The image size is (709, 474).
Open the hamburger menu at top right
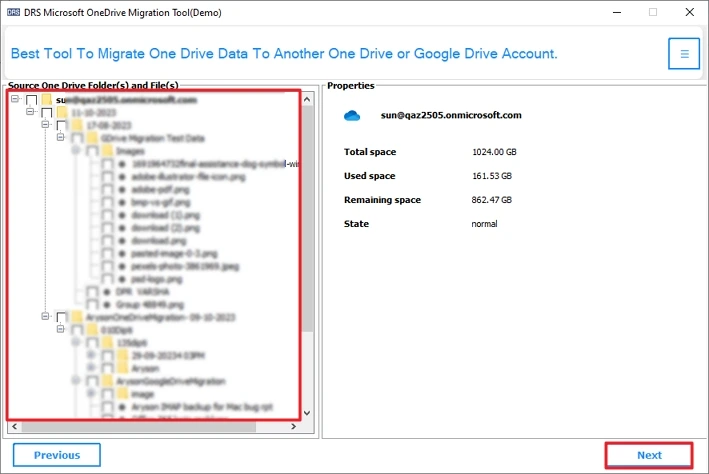tap(684, 54)
